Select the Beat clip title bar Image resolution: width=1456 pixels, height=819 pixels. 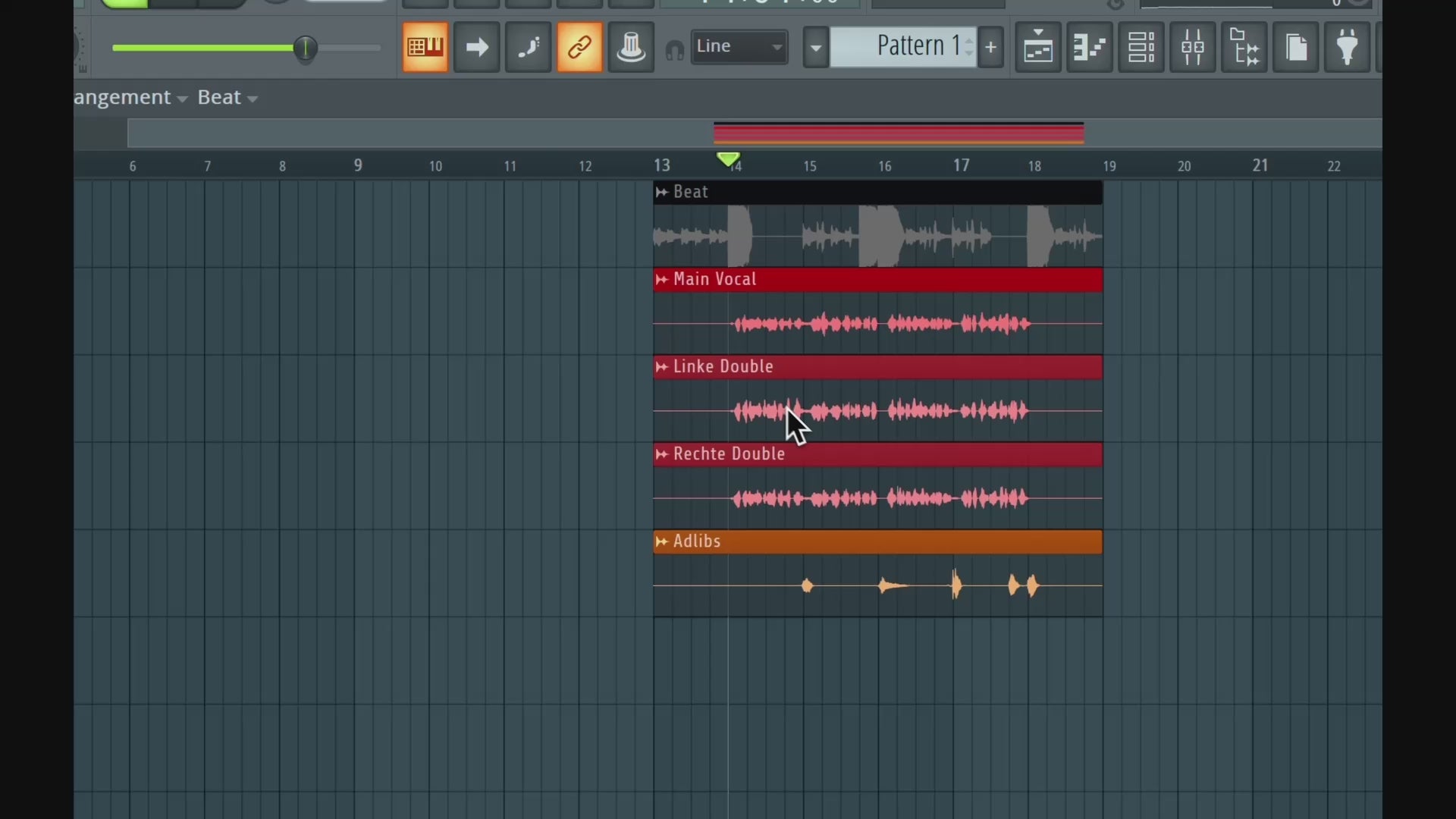click(x=878, y=193)
